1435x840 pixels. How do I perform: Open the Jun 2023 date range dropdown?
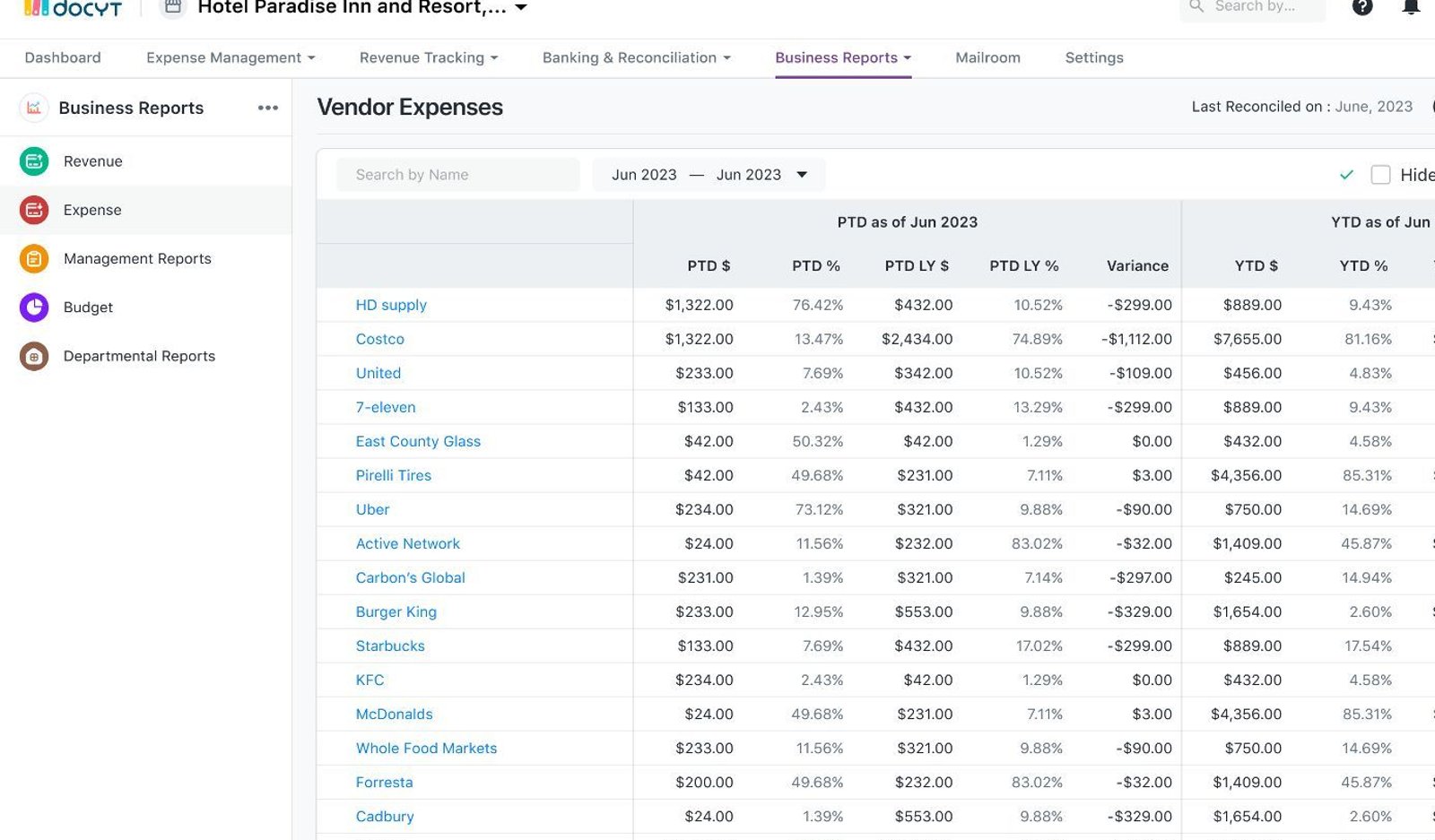(x=709, y=175)
